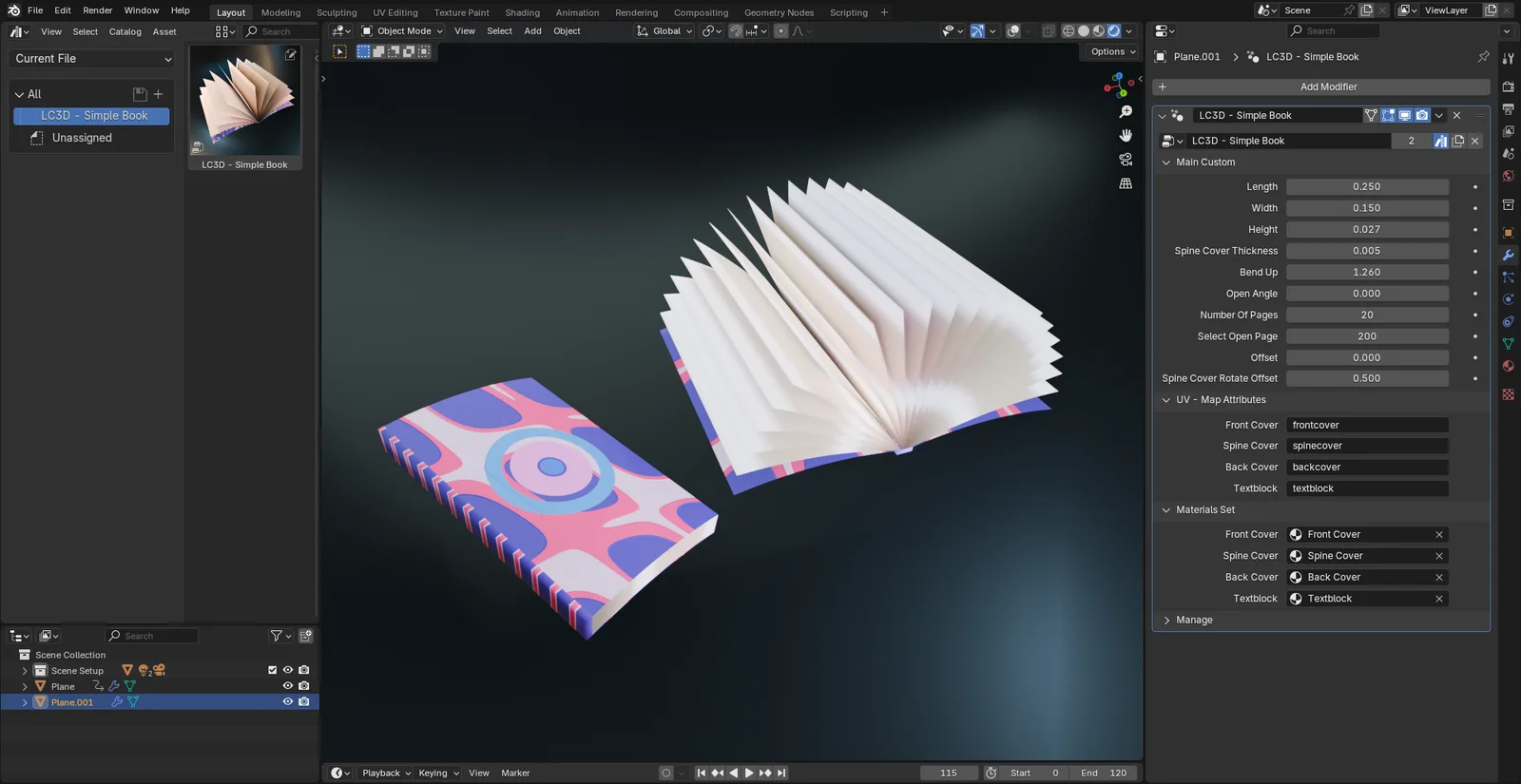Select the Unassigned catalog item
Image resolution: width=1521 pixels, height=784 pixels.
click(x=82, y=138)
